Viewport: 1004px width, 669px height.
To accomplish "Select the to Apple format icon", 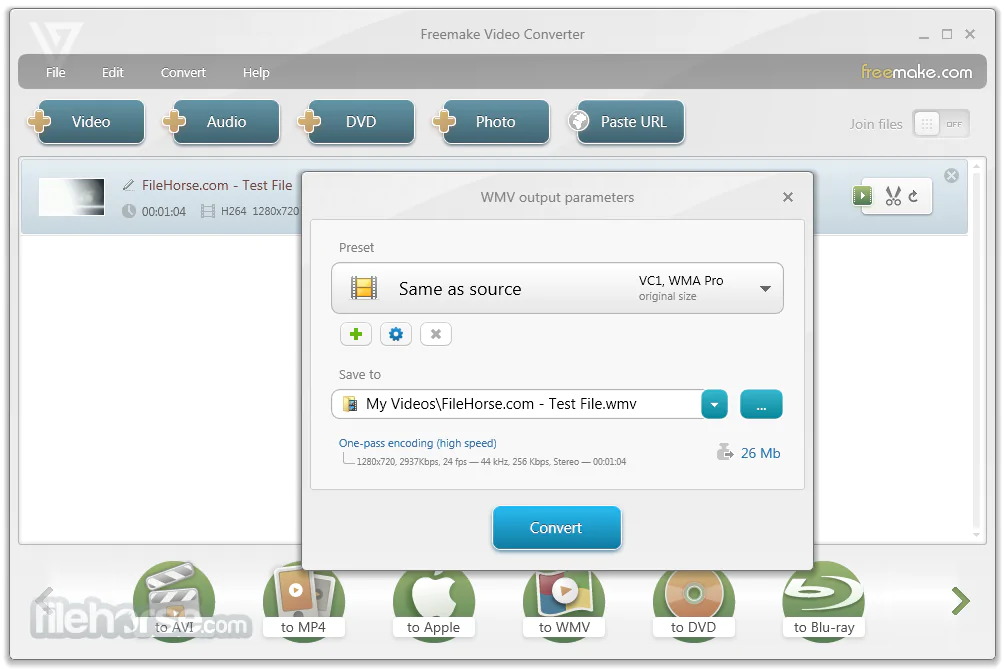I will [x=434, y=600].
